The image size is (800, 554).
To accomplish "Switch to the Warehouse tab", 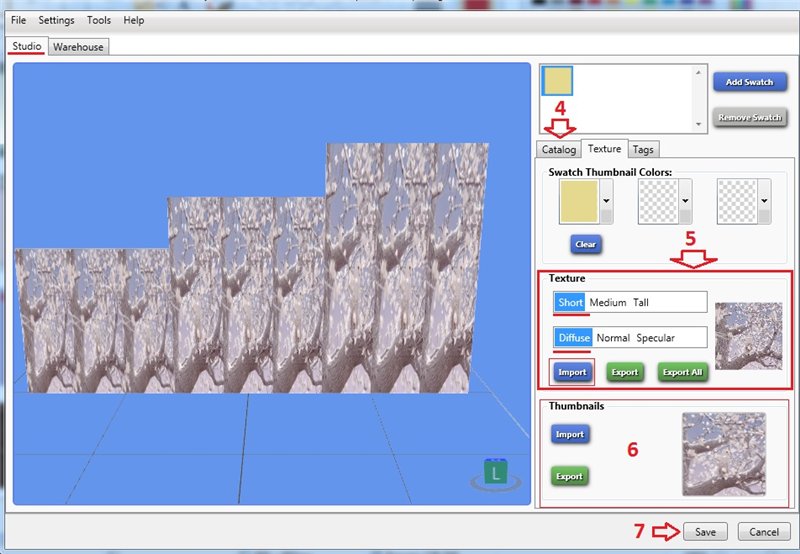I will [x=78, y=46].
